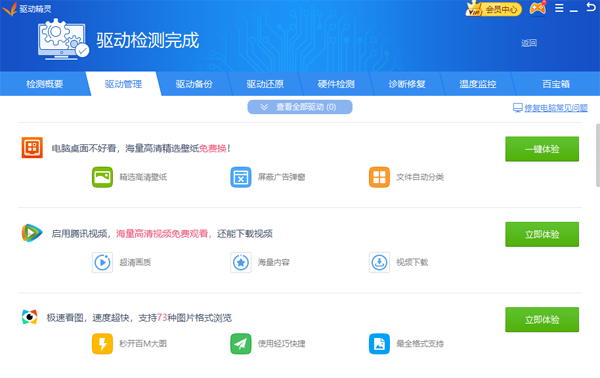
Task: Open the game controller icon in the title bar
Action: pyautogui.click(x=538, y=8)
